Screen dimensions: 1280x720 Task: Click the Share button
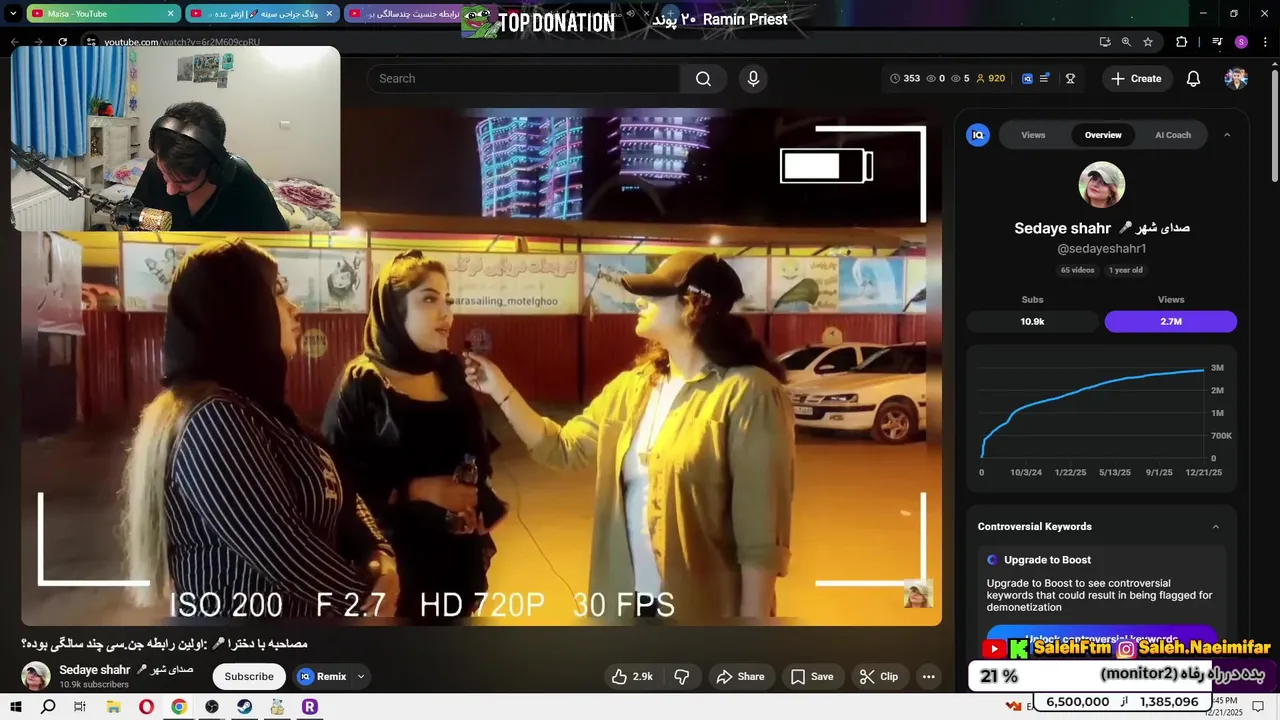point(741,677)
